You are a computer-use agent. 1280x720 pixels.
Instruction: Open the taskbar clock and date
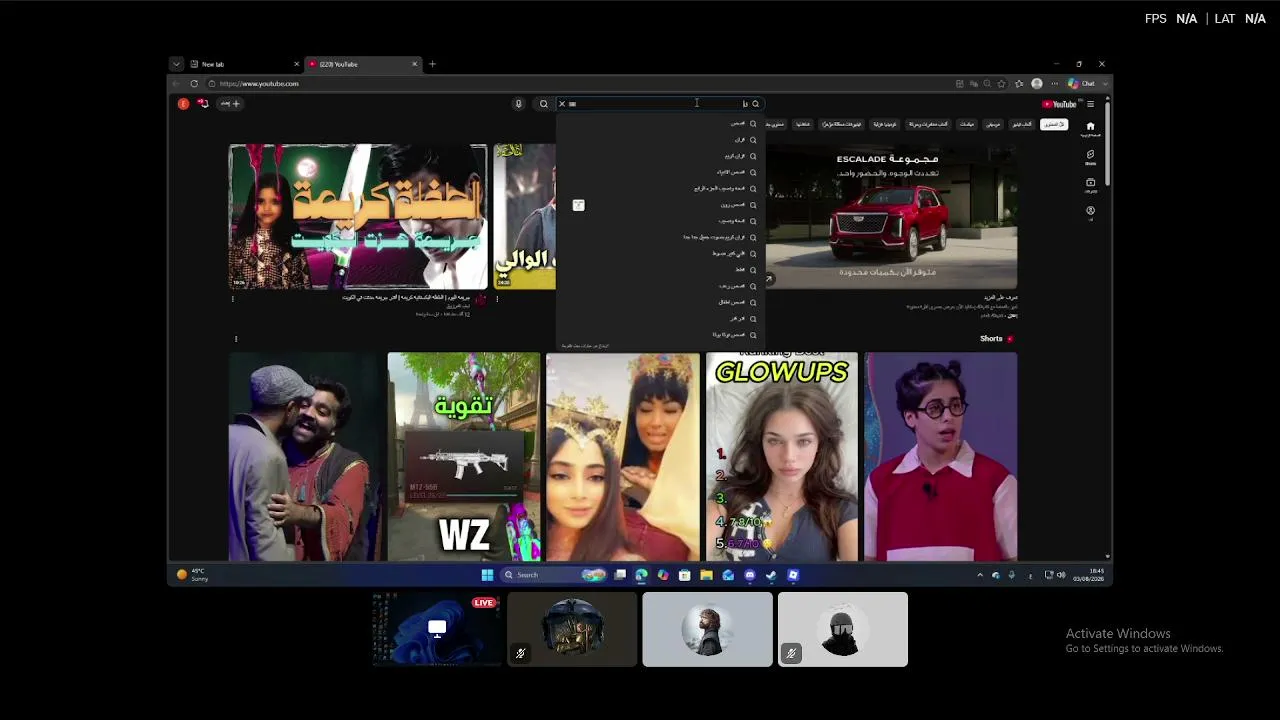1088,575
